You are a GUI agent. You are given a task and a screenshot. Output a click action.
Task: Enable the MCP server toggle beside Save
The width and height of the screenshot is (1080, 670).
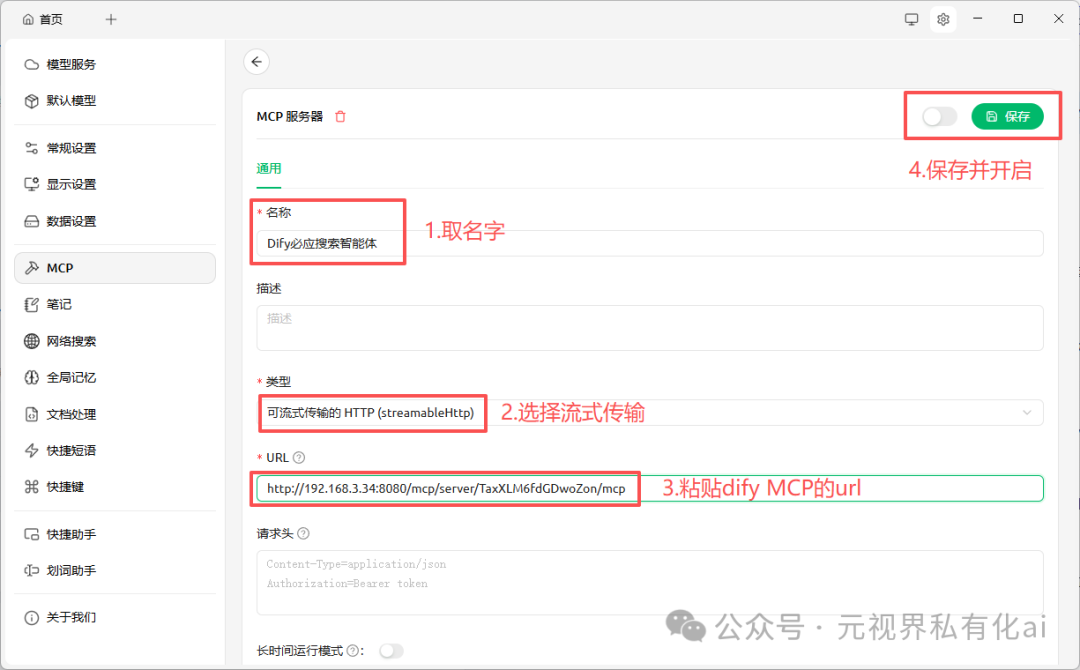point(939,116)
